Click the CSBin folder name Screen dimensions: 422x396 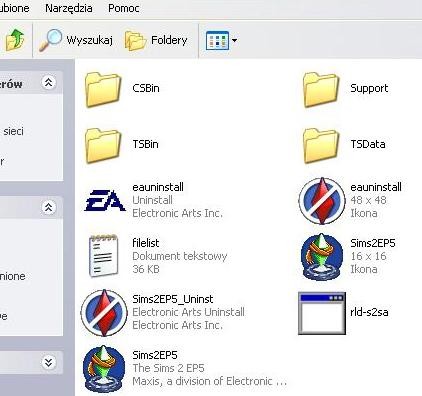(146, 88)
